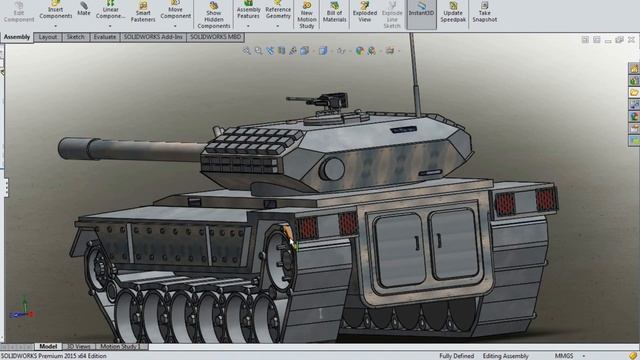Viewport: 640px width, 360px height.
Task: Click Dynamic Annotation Views icon
Action: pyautogui.click(x=293, y=51)
